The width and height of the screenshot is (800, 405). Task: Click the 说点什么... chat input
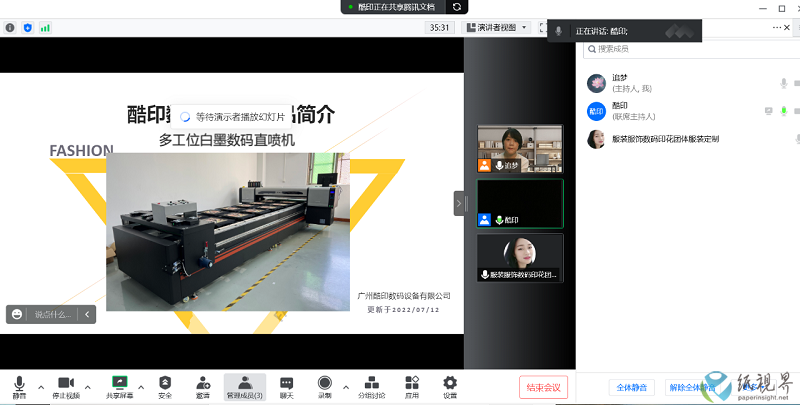click(53, 314)
